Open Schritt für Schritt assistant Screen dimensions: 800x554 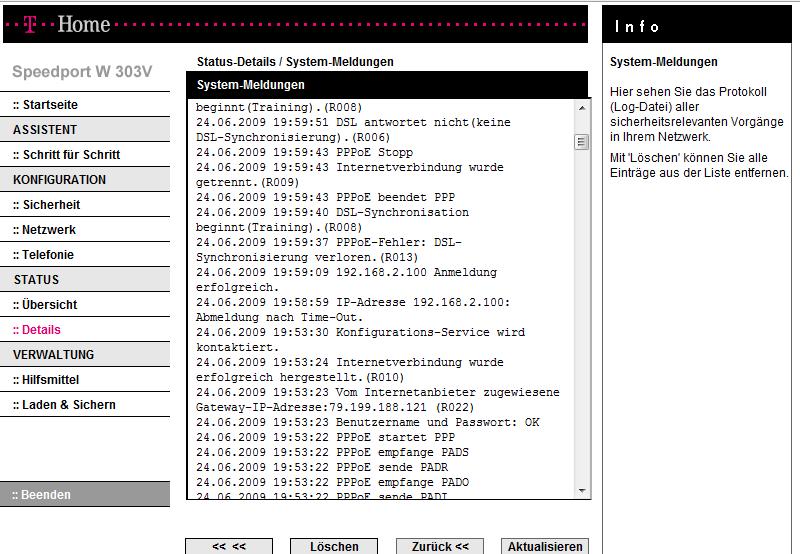pyautogui.click(x=66, y=155)
